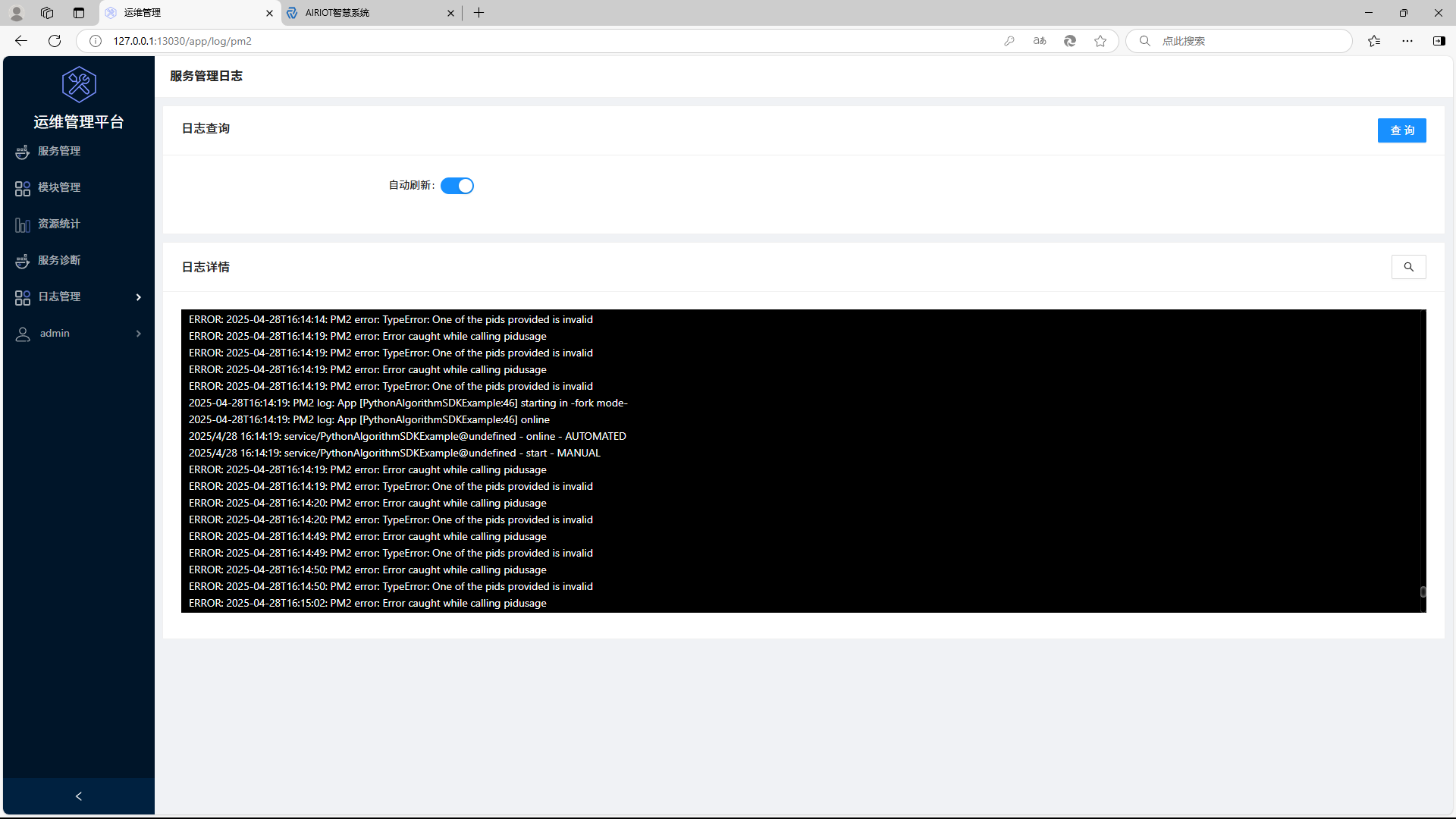Click the 运维管理平台 wrench logo icon

point(79,84)
